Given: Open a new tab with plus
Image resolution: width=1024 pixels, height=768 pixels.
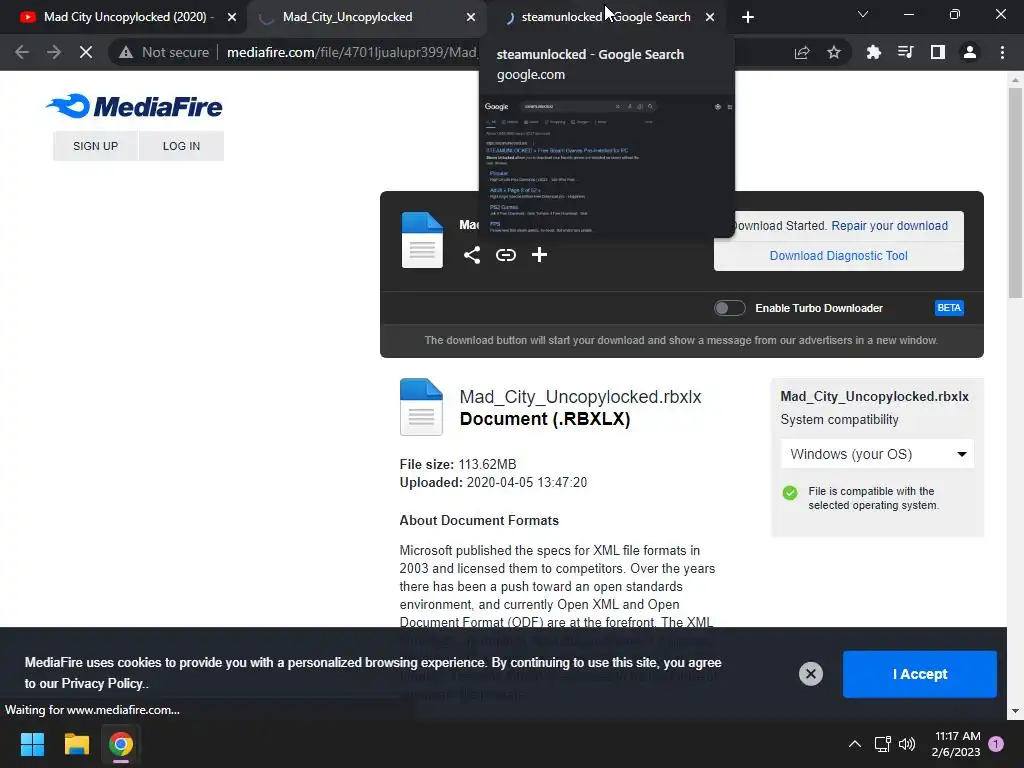Looking at the screenshot, I should [748, 18].
